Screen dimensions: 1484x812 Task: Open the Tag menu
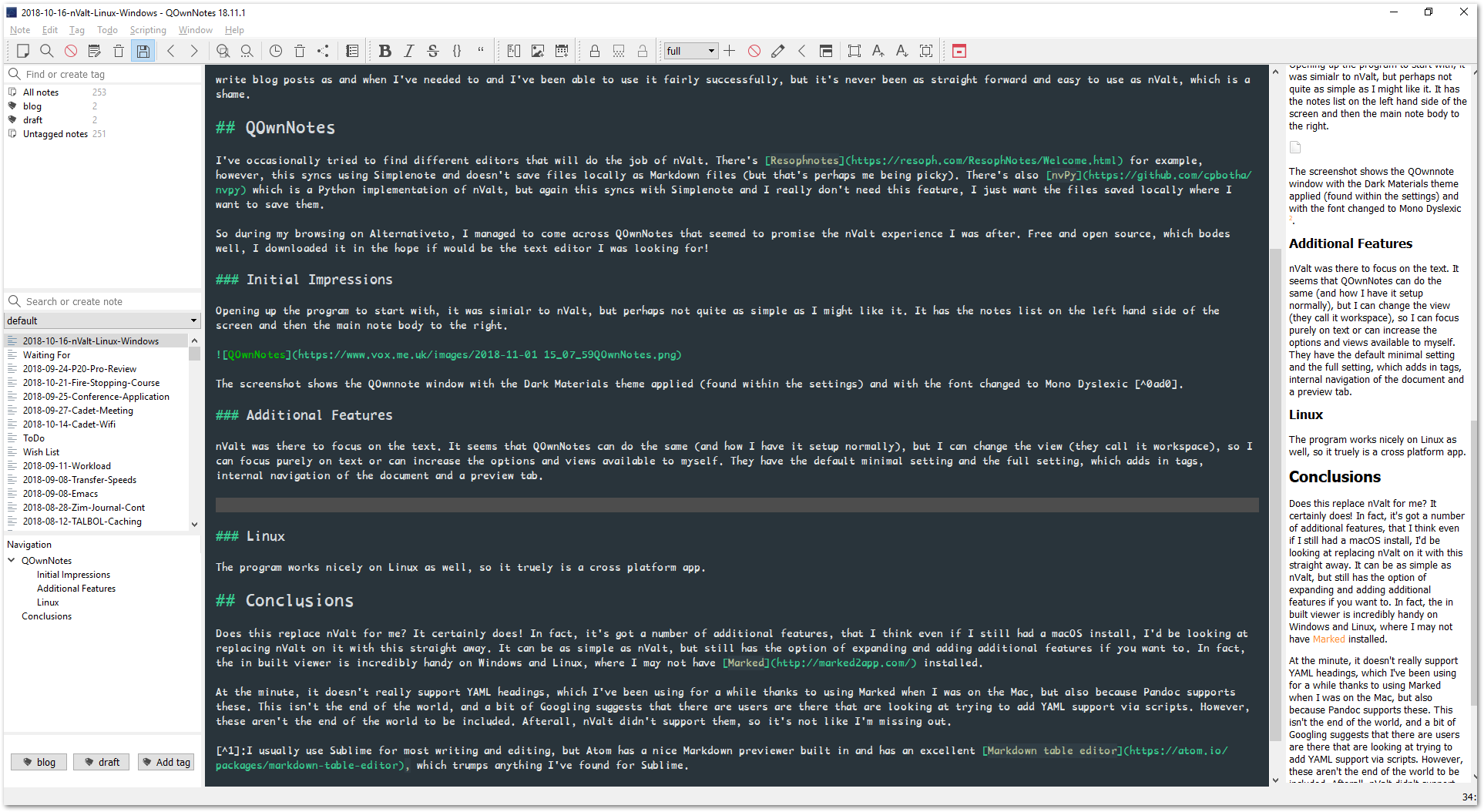(77, 30)
